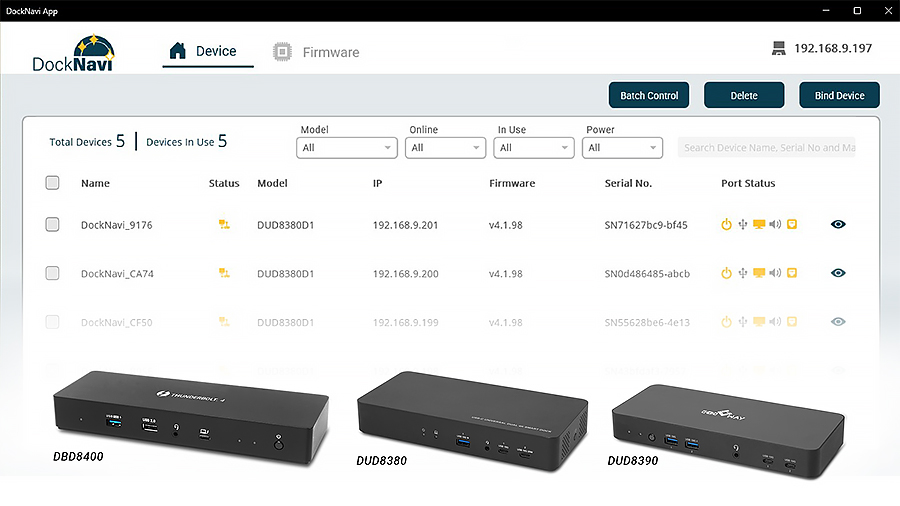Click the power icon for DockNavi_CA74
Image resolution: width=900 pixels, height=506 pixels.
[727, 273]
